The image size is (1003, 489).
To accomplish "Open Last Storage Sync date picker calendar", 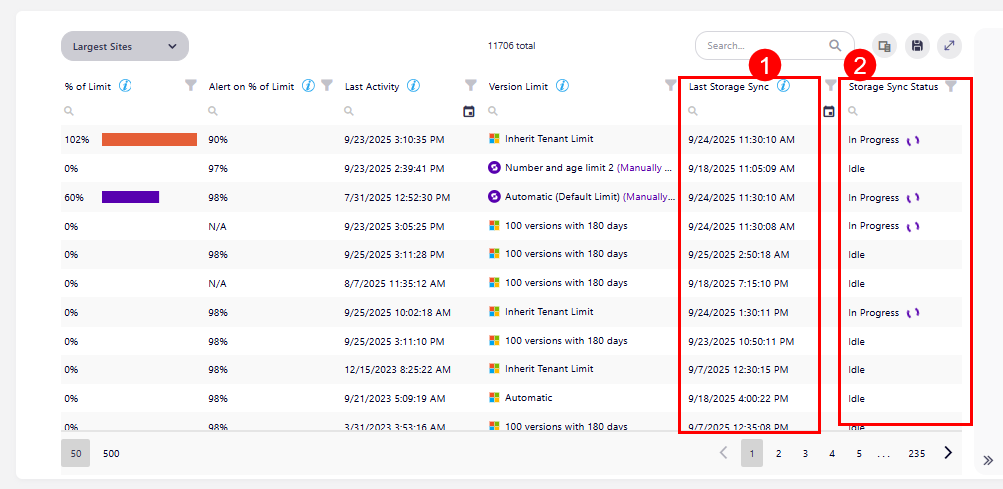I will 829,111.
